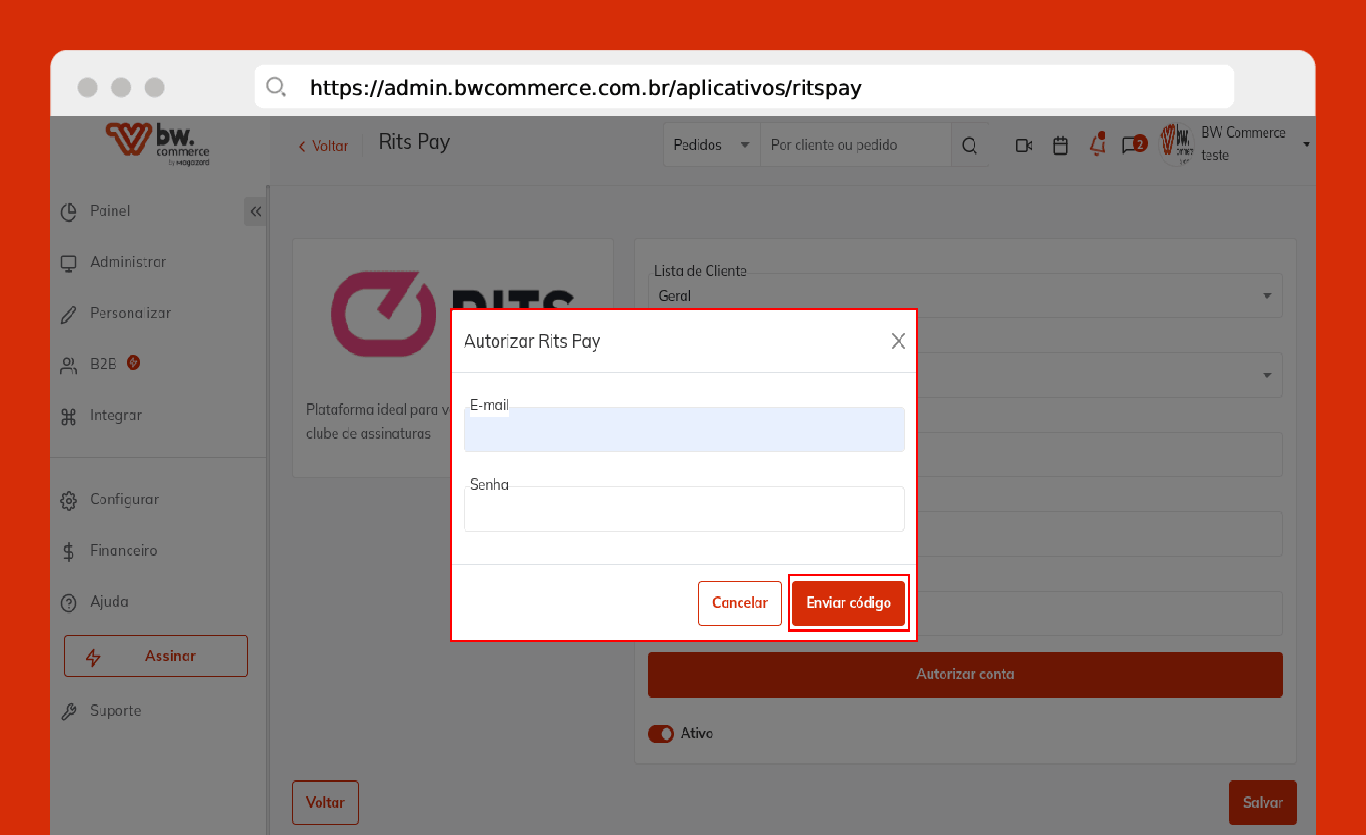Viewport: 1366px width, 835px height.
Task: Click the Voltar link in header
Action: [x=323, y=146]
